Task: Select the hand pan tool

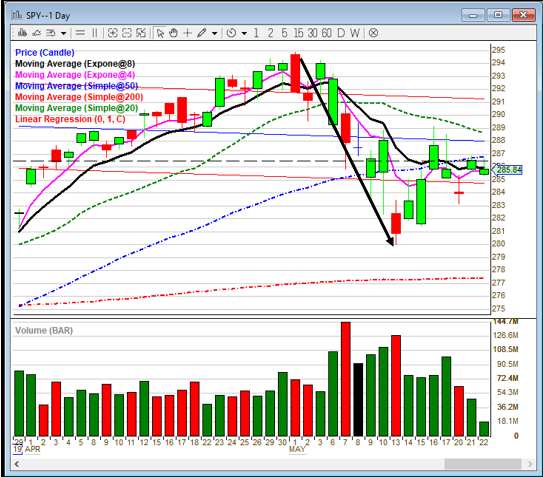Action: (x=173, y=33)
